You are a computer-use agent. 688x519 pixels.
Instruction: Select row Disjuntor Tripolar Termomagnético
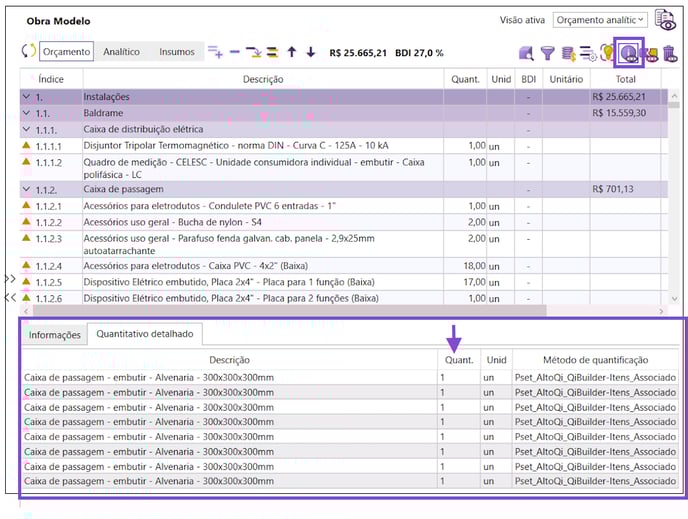coord(344,146)
